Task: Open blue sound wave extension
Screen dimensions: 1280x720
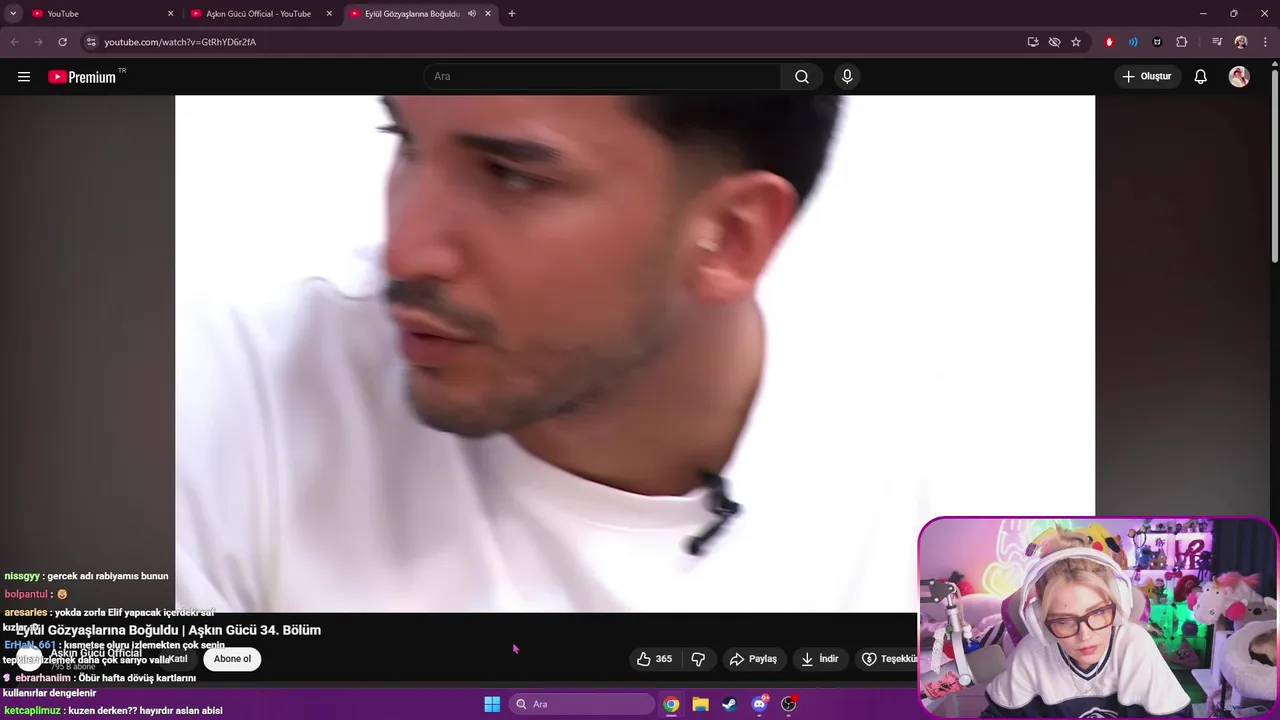Action: (x=1133, y=42)
